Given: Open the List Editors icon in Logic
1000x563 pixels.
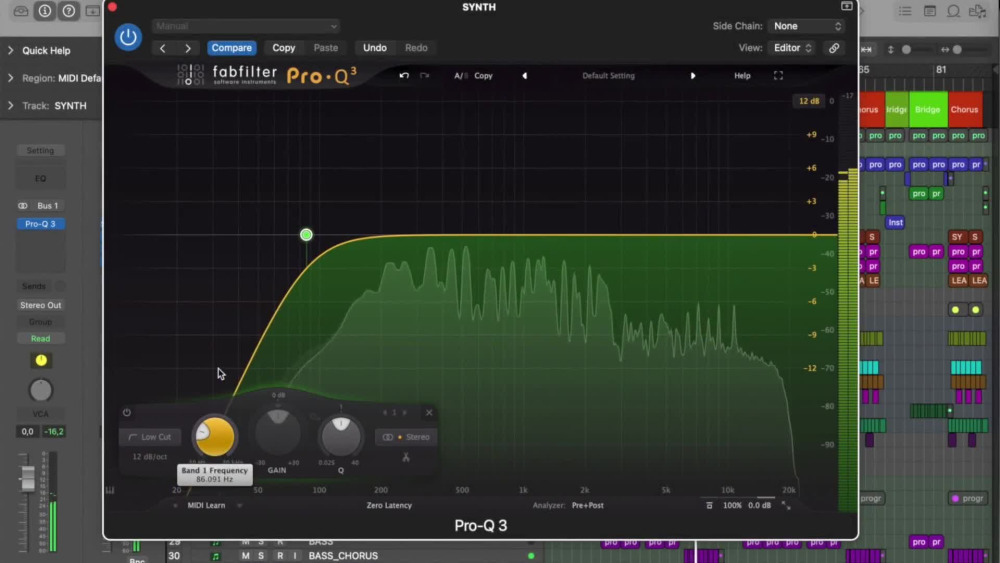Looking at the screenshot, I should (x=905, y=11).
